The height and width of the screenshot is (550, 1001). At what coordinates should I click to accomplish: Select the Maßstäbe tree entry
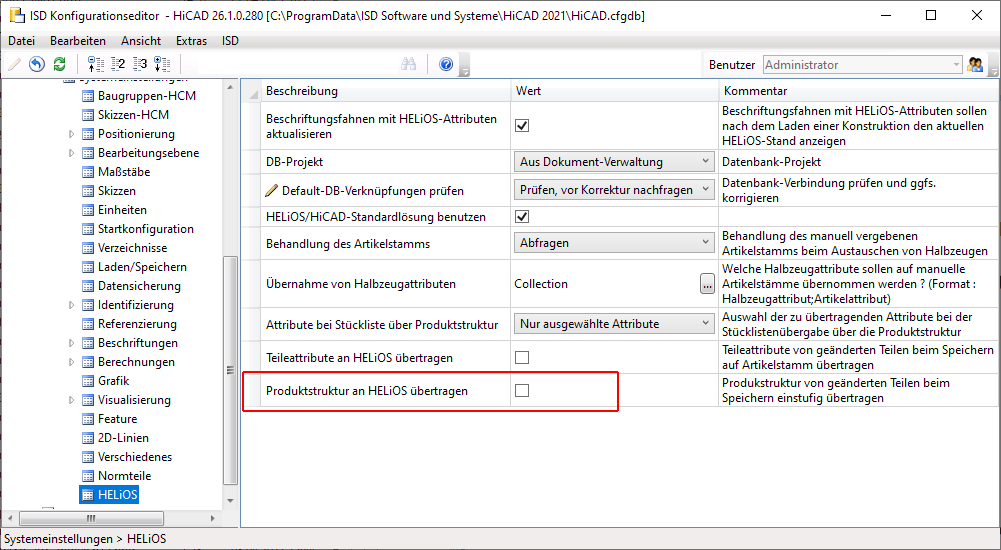124,172
